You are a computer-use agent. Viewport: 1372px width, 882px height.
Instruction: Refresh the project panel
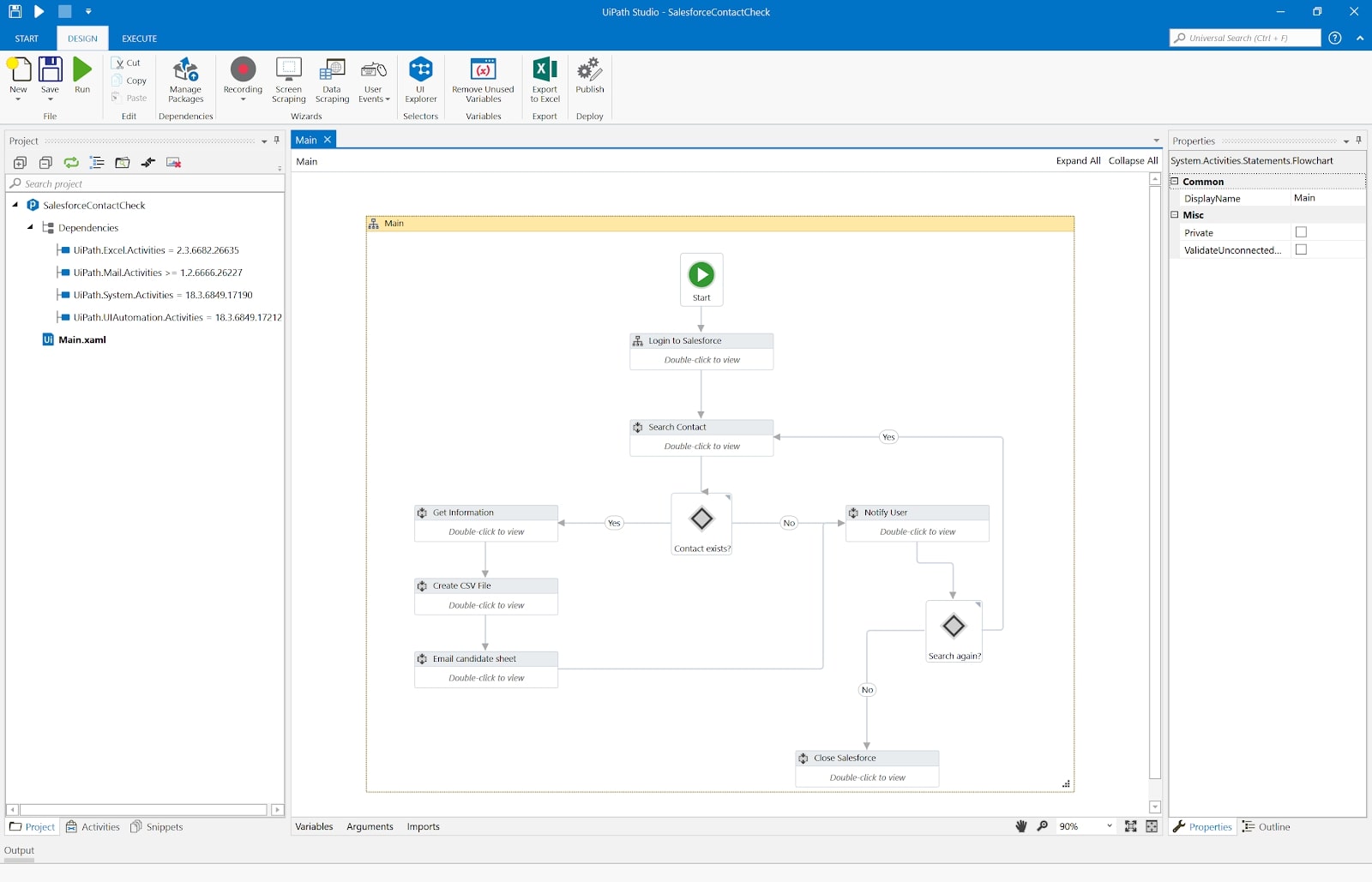click(x=70, y=162)
